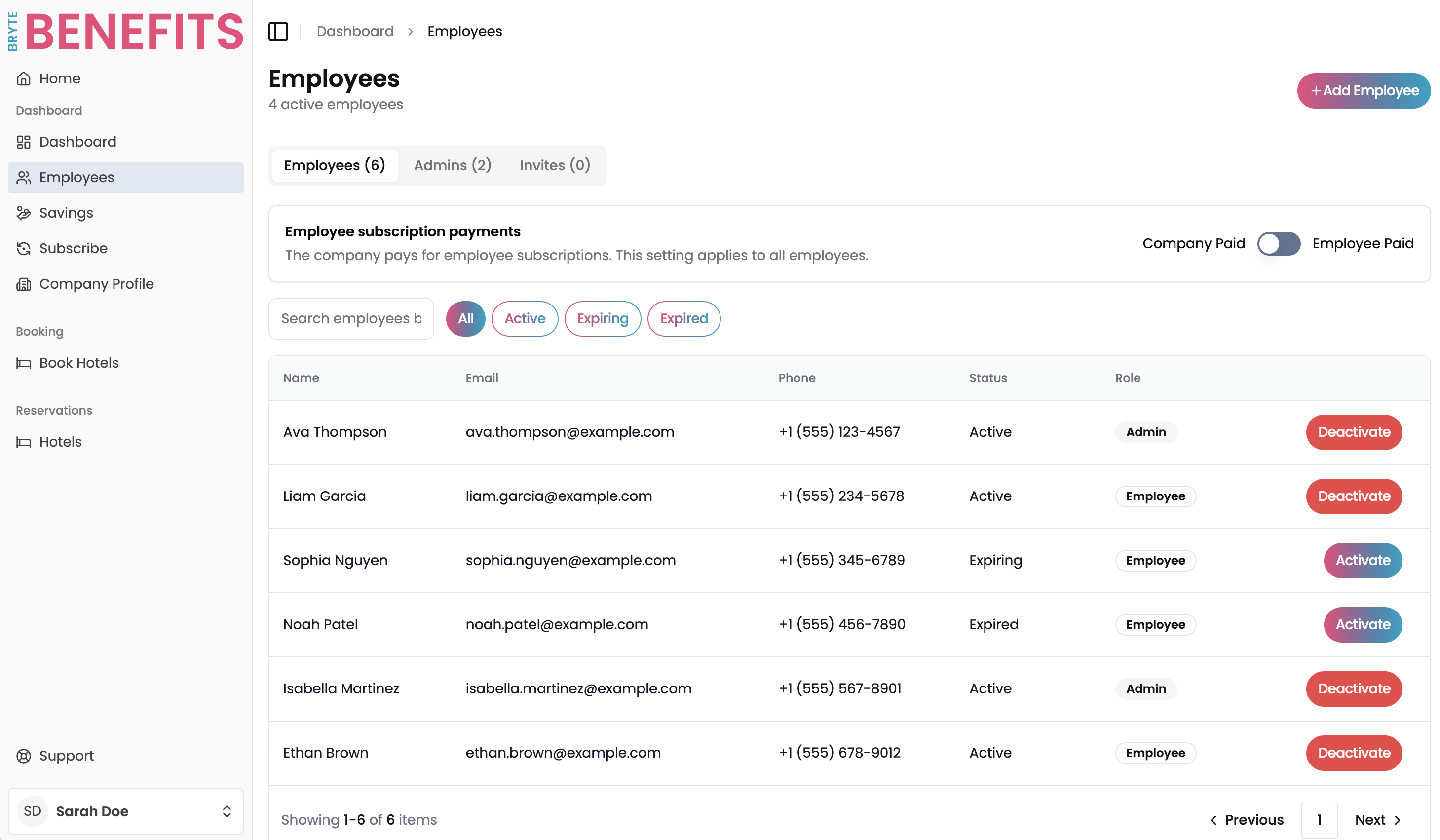1440x840 pixels.
Task: Switch to the Admins (2) tab
Action: click(453, 166)
